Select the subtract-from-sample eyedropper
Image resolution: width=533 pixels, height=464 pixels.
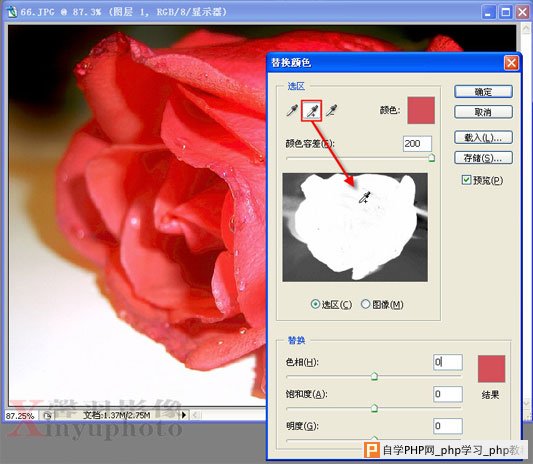(331, 110)
